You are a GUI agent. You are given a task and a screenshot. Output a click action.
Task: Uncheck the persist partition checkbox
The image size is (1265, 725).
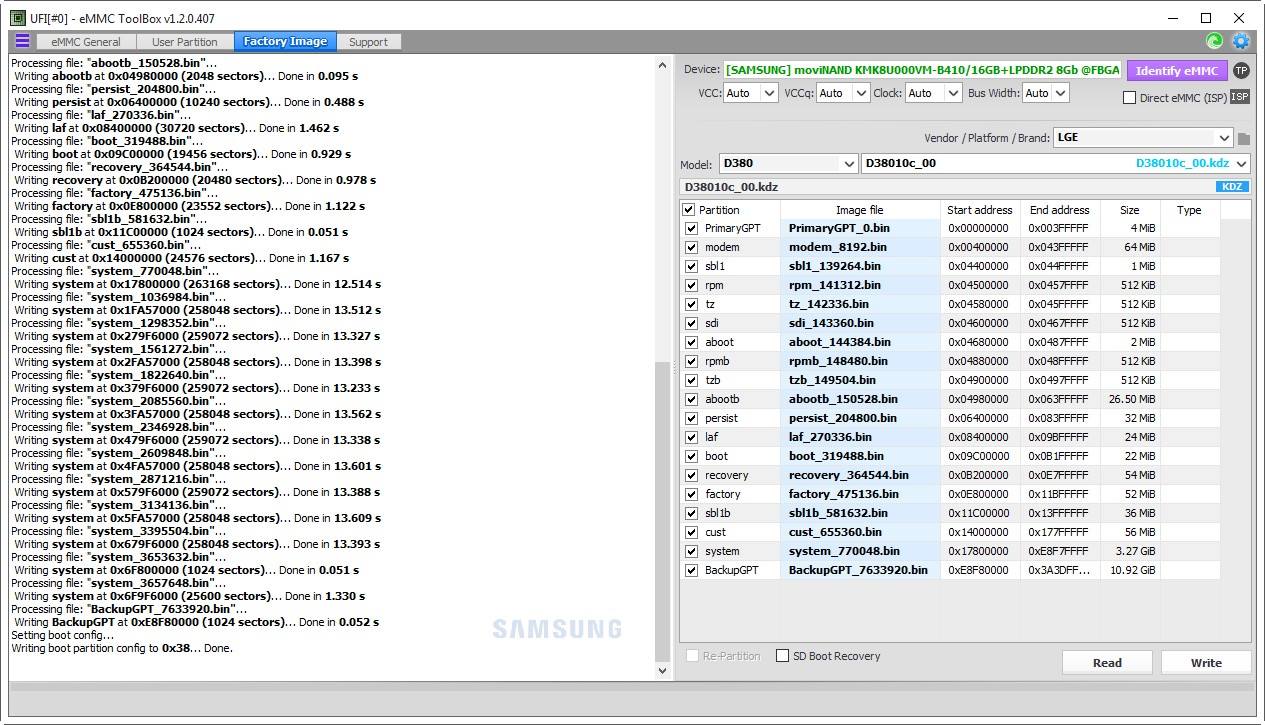[691, 418]
